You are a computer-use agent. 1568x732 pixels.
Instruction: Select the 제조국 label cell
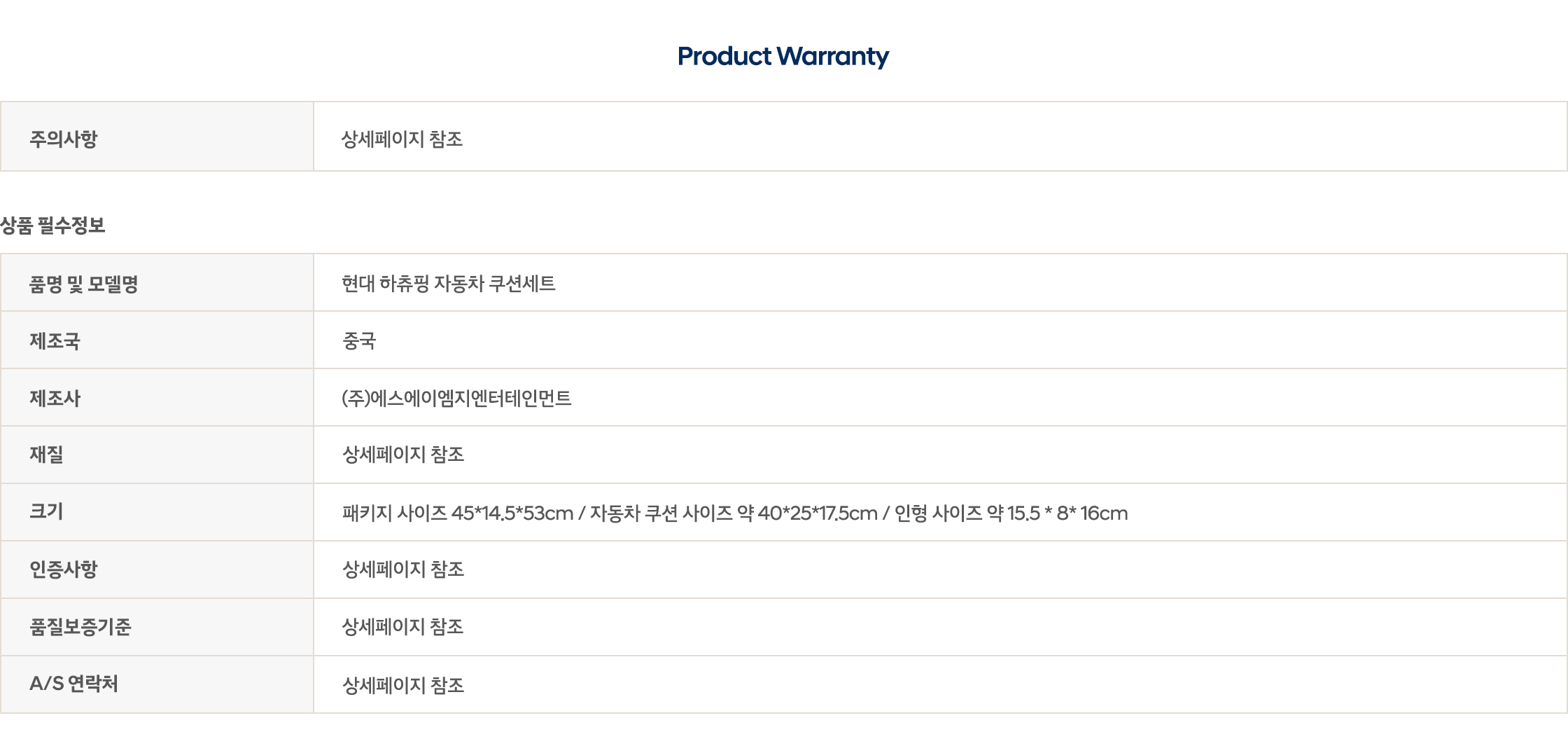point(157,340)
